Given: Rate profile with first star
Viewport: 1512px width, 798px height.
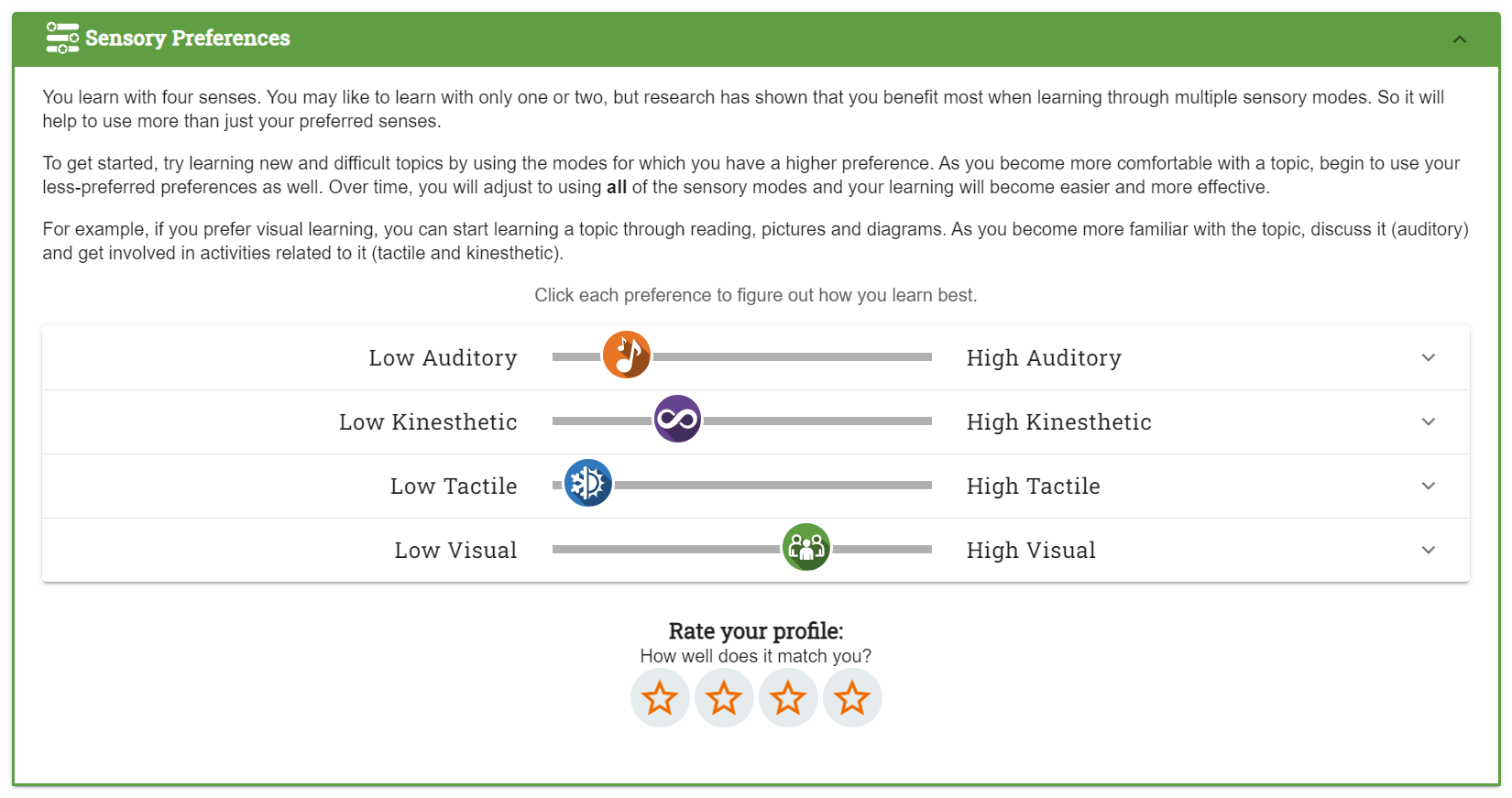Looking at the screenshot, I should tap(660, 698).
